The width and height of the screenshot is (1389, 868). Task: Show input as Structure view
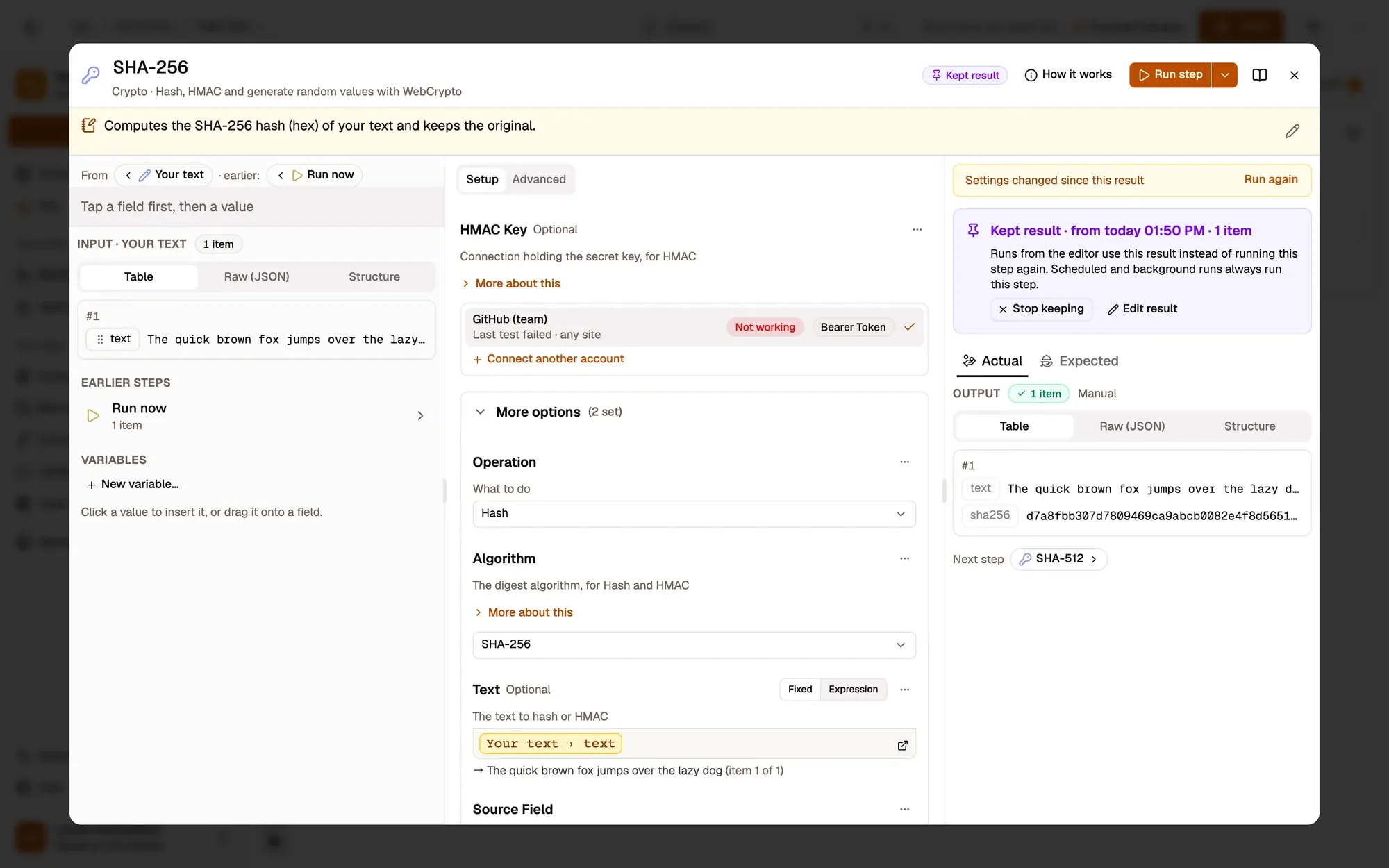pos(374,276)
